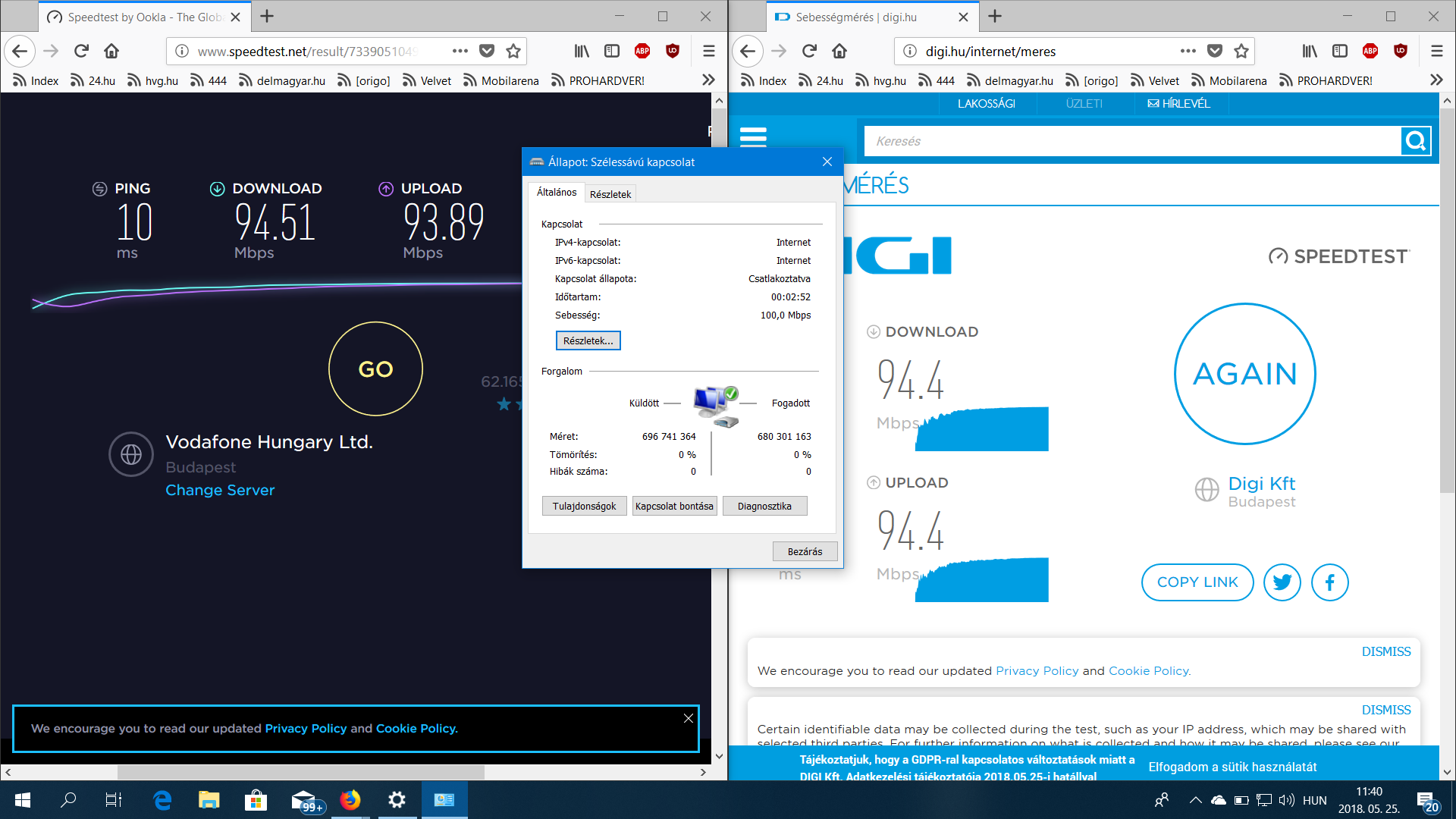Show more bookmarks chevron in digi.hu window
This screenshot has height=819, width=1456.
(x=1436, y=80)
